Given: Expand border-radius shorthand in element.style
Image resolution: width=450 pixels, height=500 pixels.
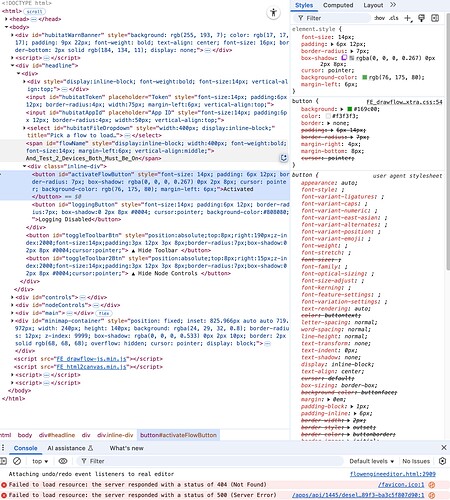Looking at the screenshot, I should (x=353, y=51).
